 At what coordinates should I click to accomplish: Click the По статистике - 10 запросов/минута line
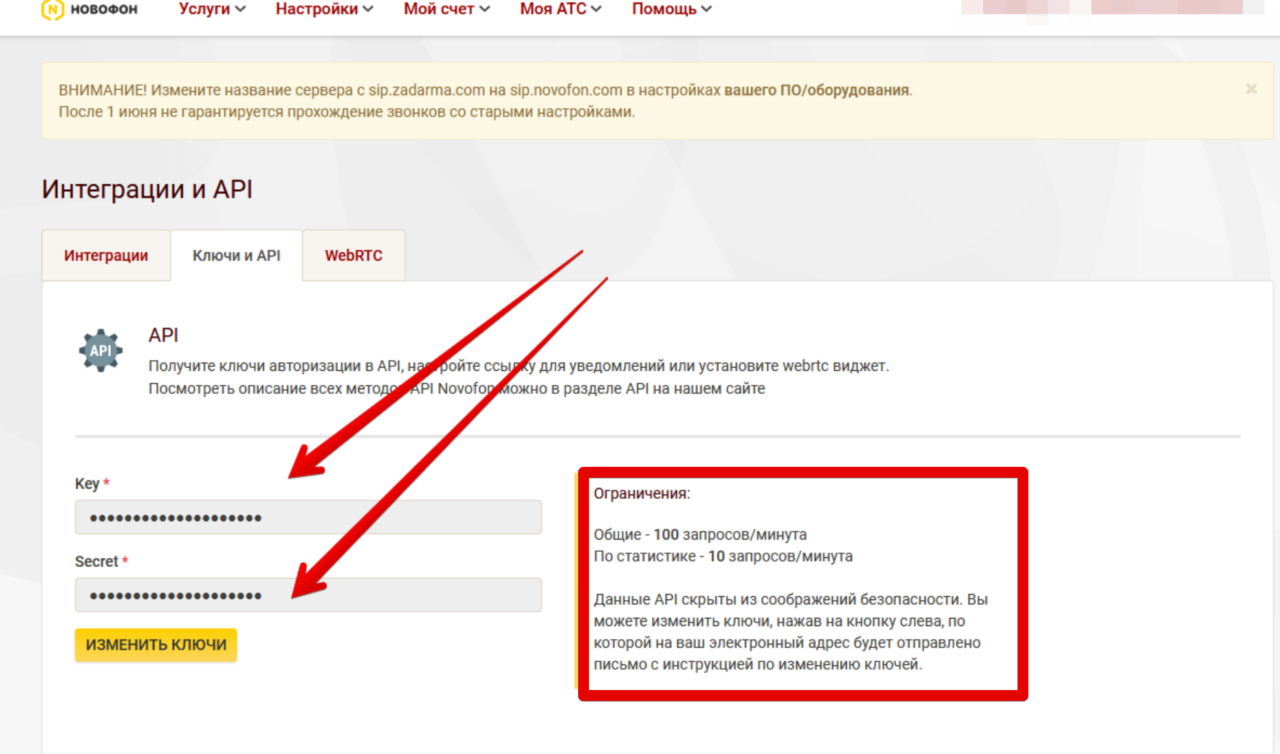tap(723, 555)
